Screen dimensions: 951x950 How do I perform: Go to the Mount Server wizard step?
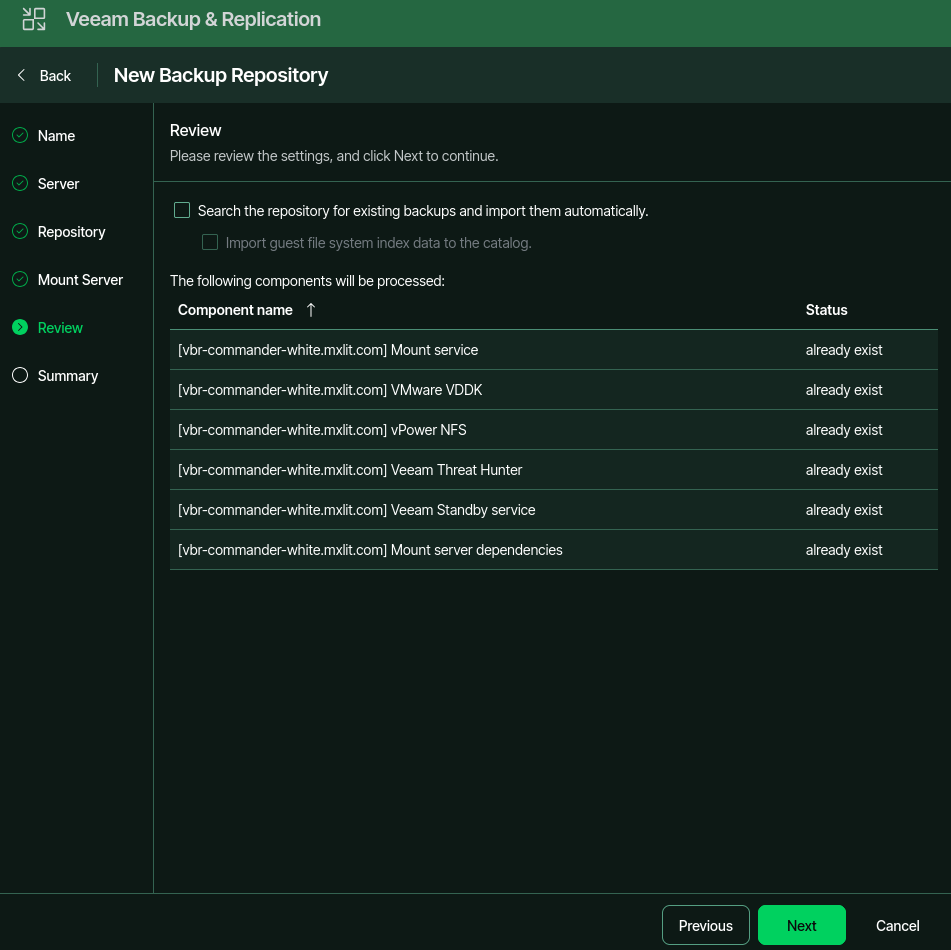pyautogui.click(x=80, y=280)
